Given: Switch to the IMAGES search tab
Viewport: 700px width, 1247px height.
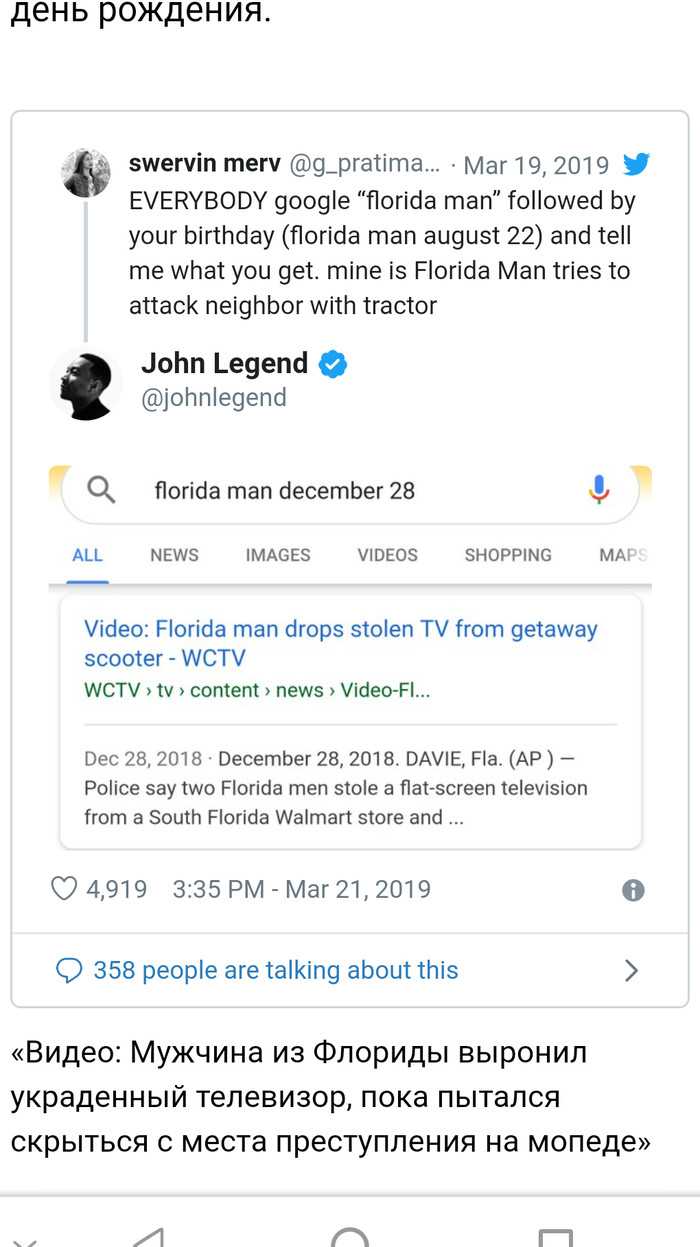Looking at the screenshot, I should tap(278, 555).
